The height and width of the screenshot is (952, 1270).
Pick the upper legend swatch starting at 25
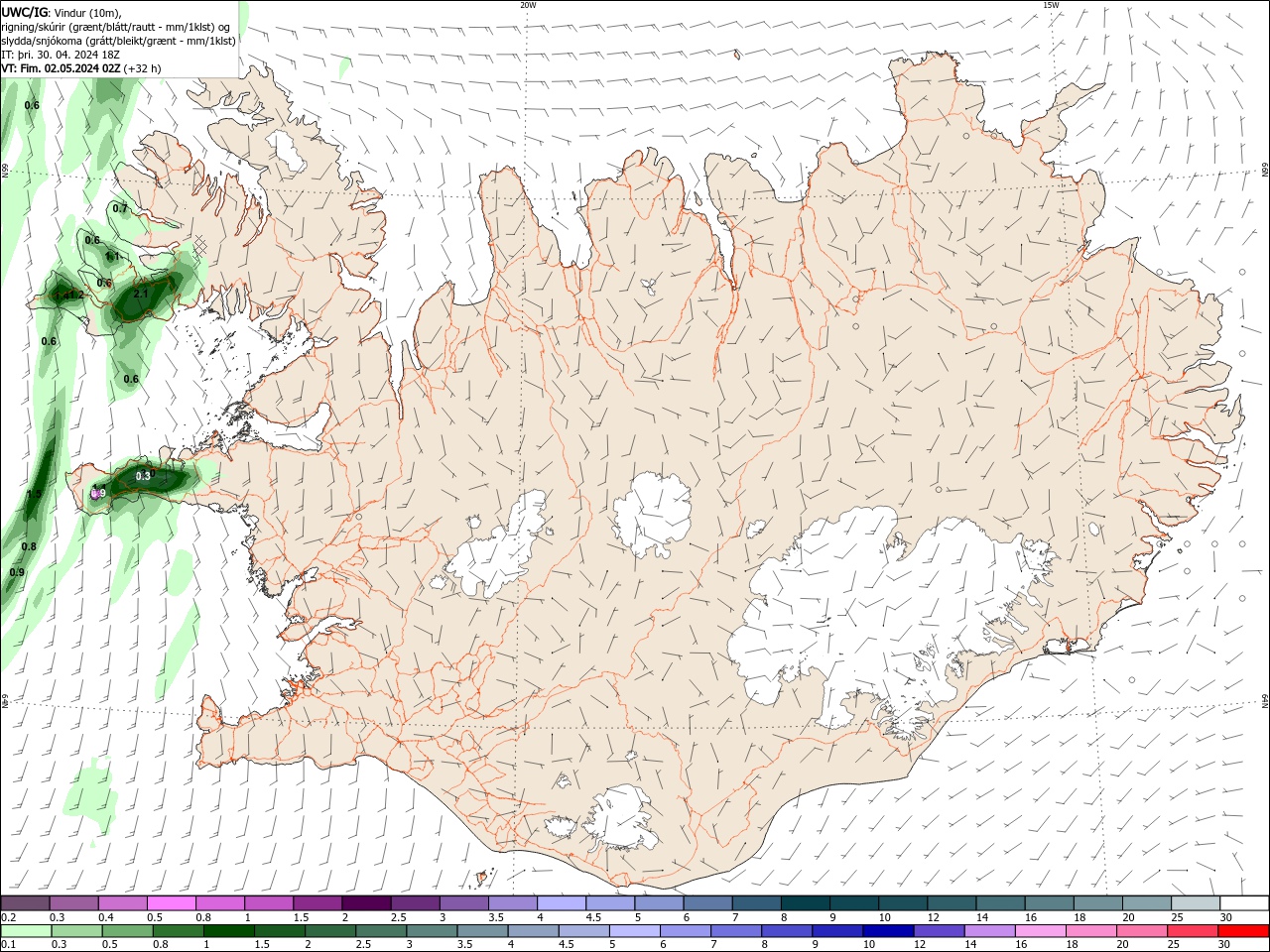[1195, 903]
